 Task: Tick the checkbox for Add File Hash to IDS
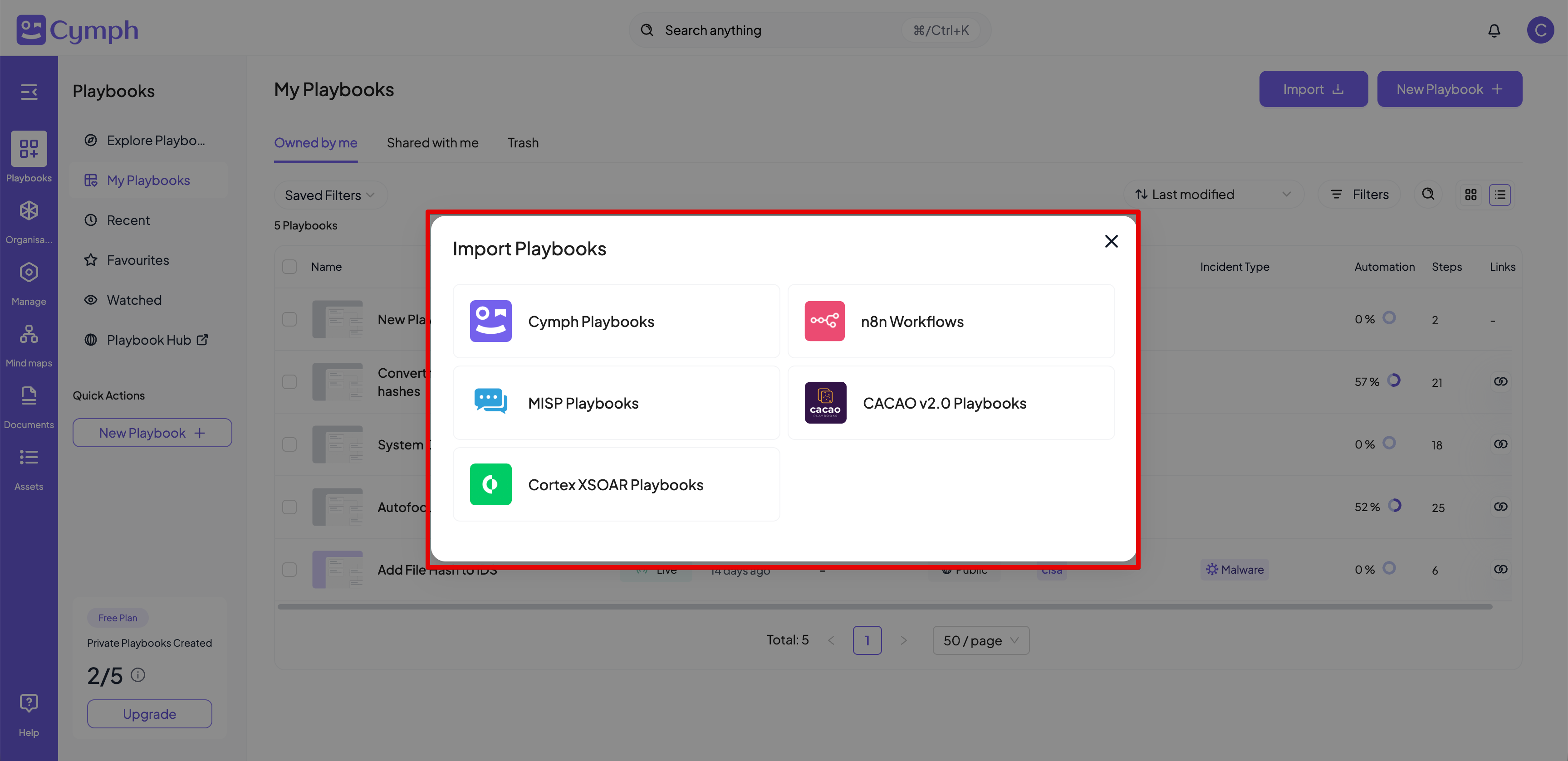289,569
